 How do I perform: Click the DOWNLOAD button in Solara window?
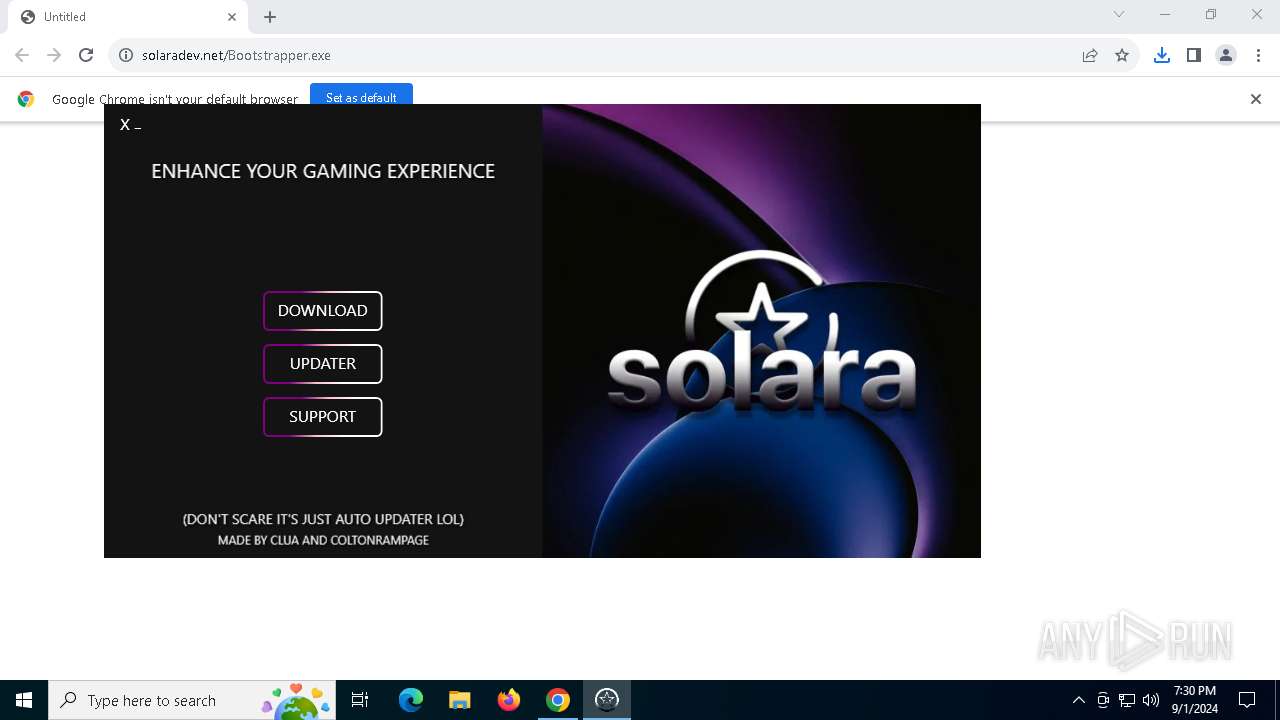[322, 311]
